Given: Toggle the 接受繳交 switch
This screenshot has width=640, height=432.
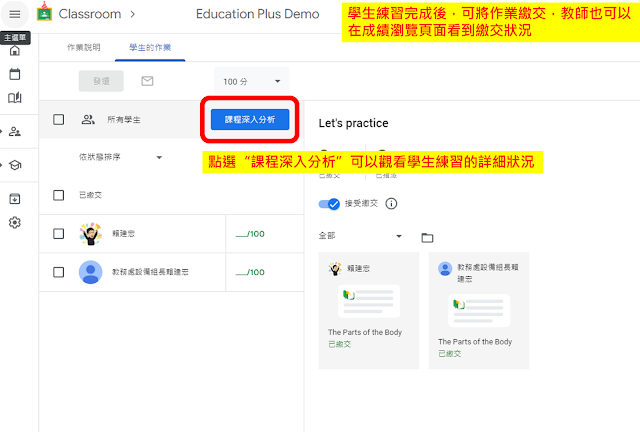Looking at the screenshot, I should point(329,203).
